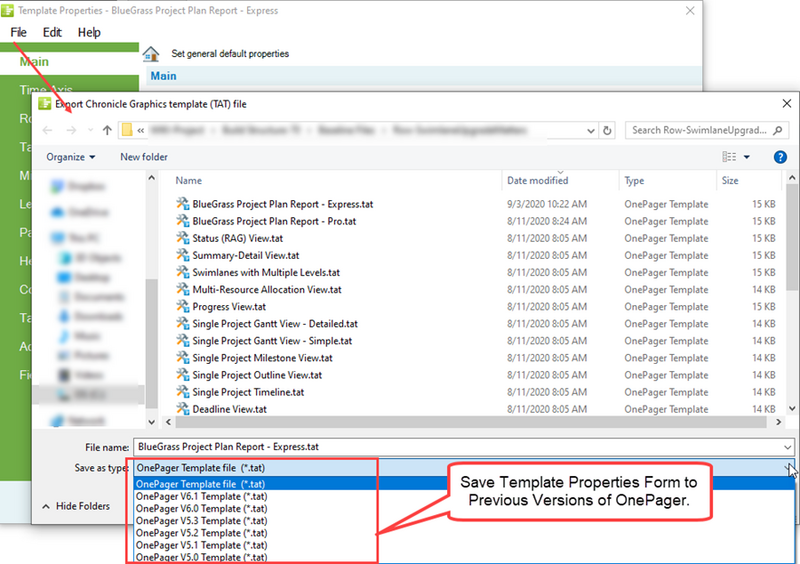Click the scroll down arrow of navigation pane
800x564 pixels.
(x=152, y=422)
